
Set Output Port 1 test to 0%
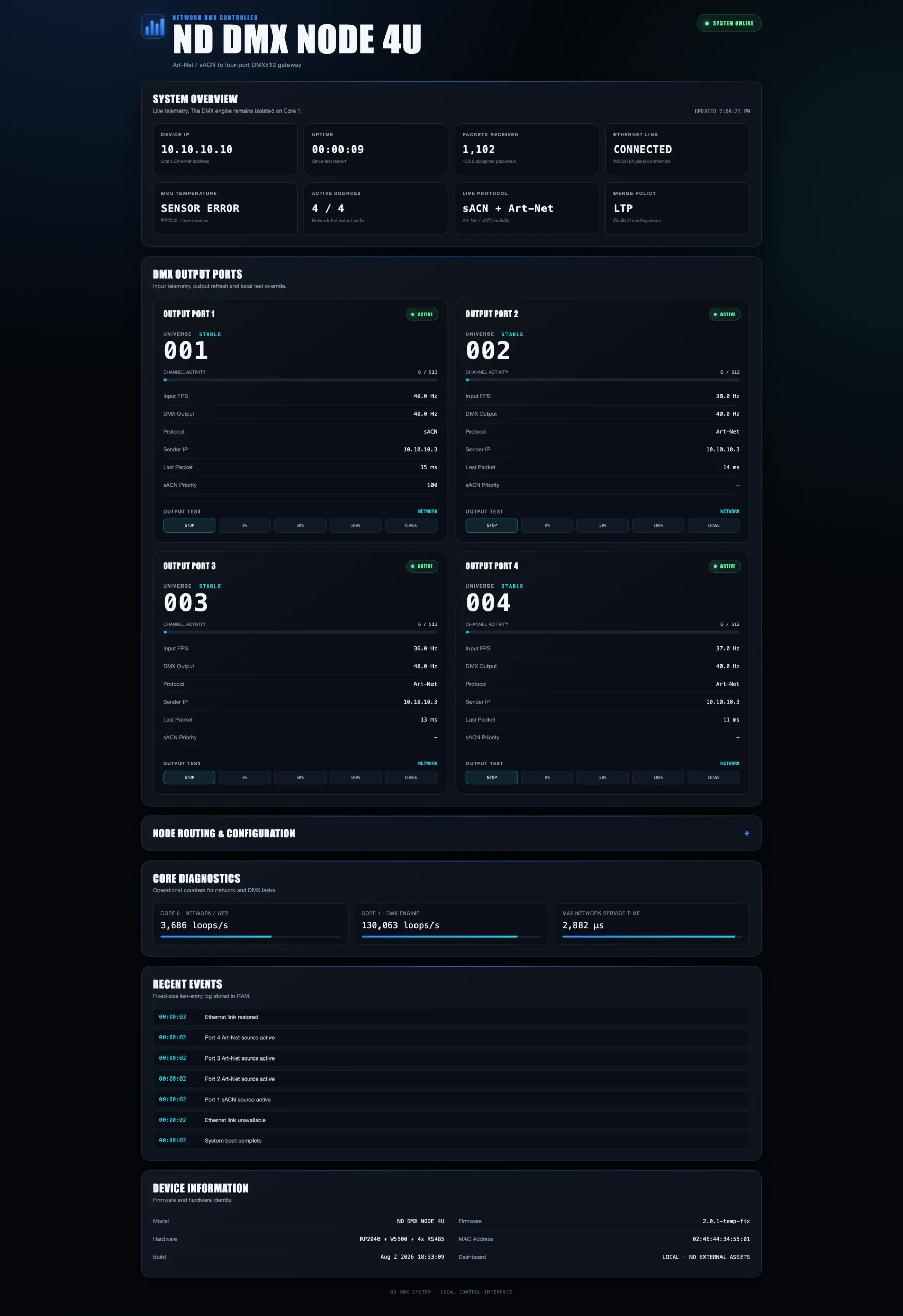[x=245, y=525]
